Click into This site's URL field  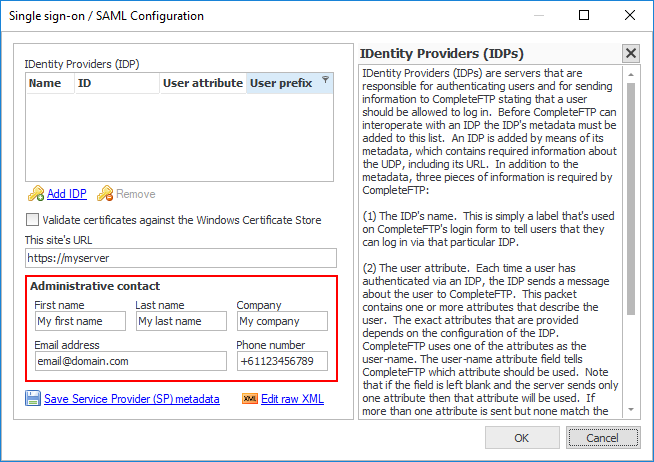click(x=181, y=258)
